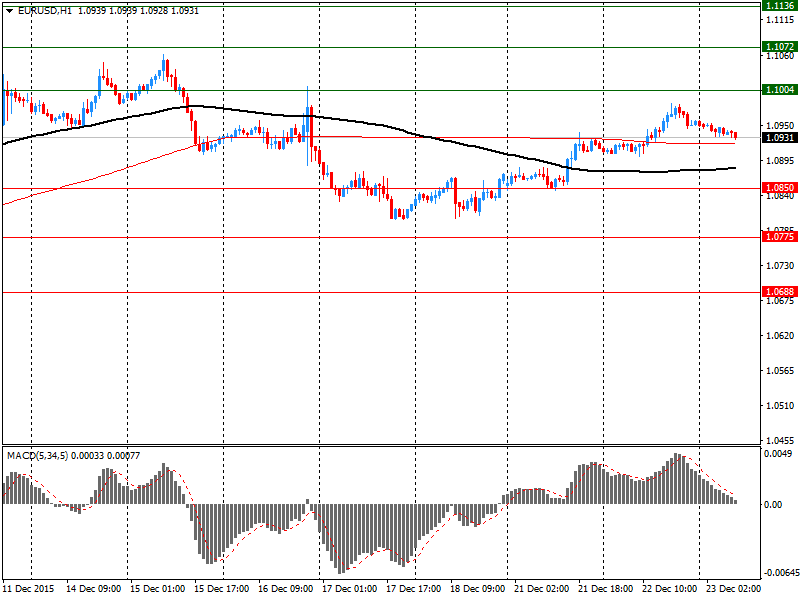Image resolution: width=800 pixels, height=600 pixels.
Task: Click the 1.0565 price scale value
Action: 780,371
